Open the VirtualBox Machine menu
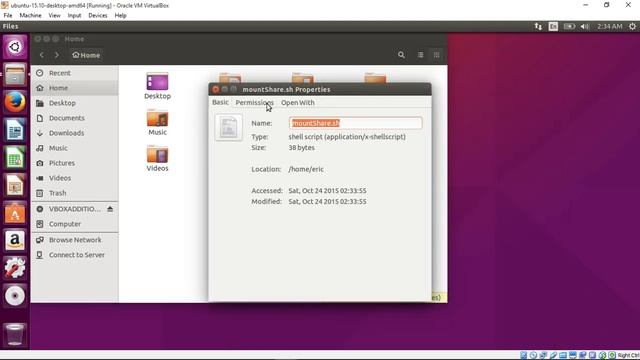640x360 pixels. (x=30, y=16)
